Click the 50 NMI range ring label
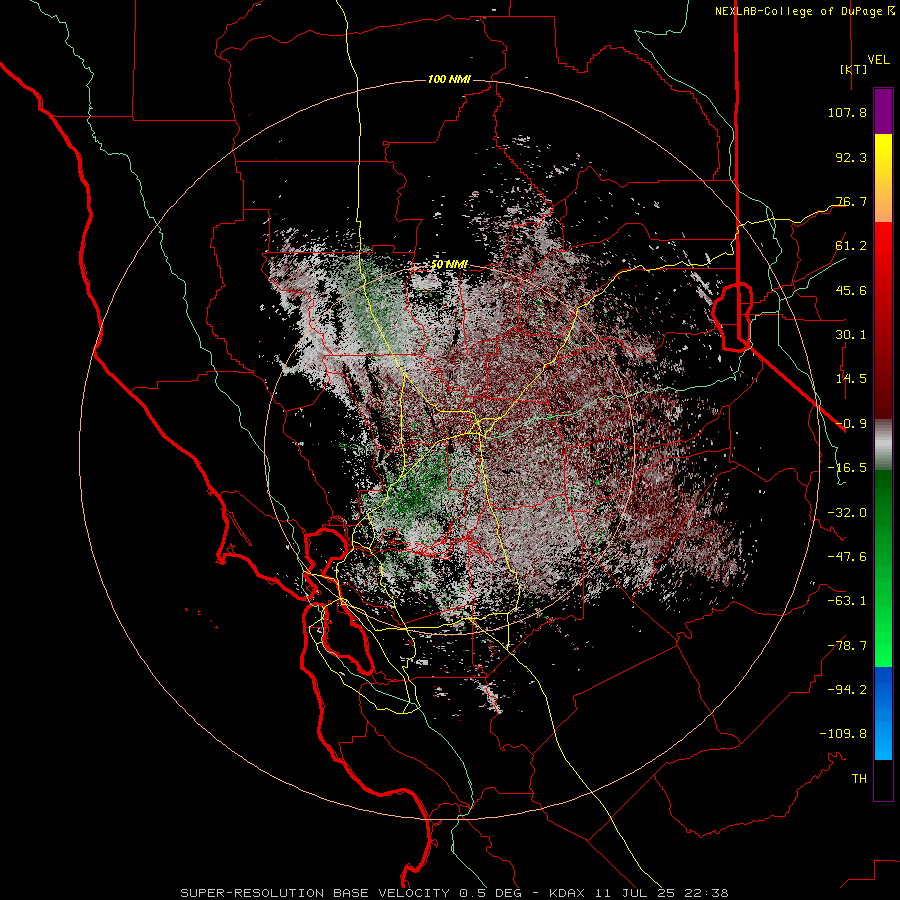The image size is (900, 900). click(449, 265)
